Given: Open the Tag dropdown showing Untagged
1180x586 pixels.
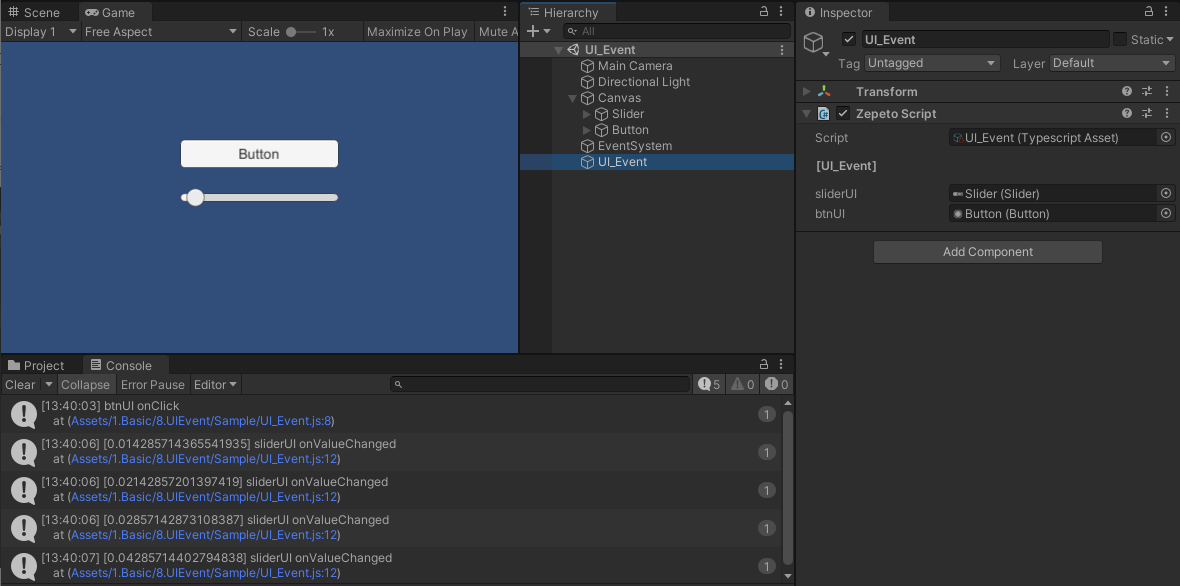Looking at the screenshot, I should (932, 63).
